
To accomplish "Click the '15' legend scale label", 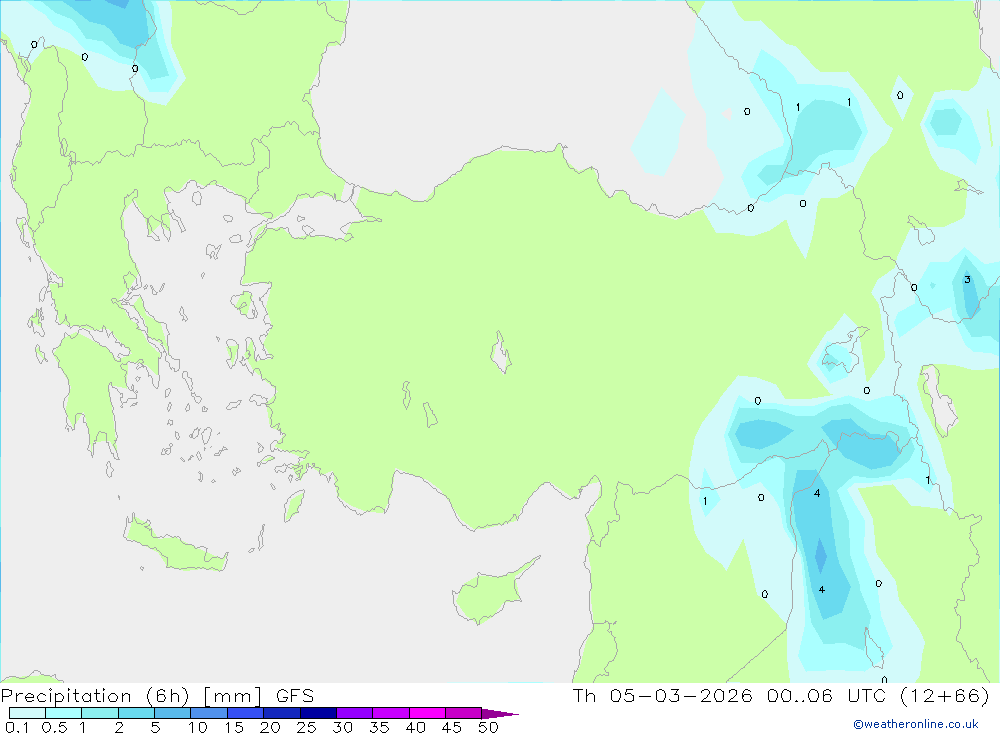I will (x=234, y=727).
